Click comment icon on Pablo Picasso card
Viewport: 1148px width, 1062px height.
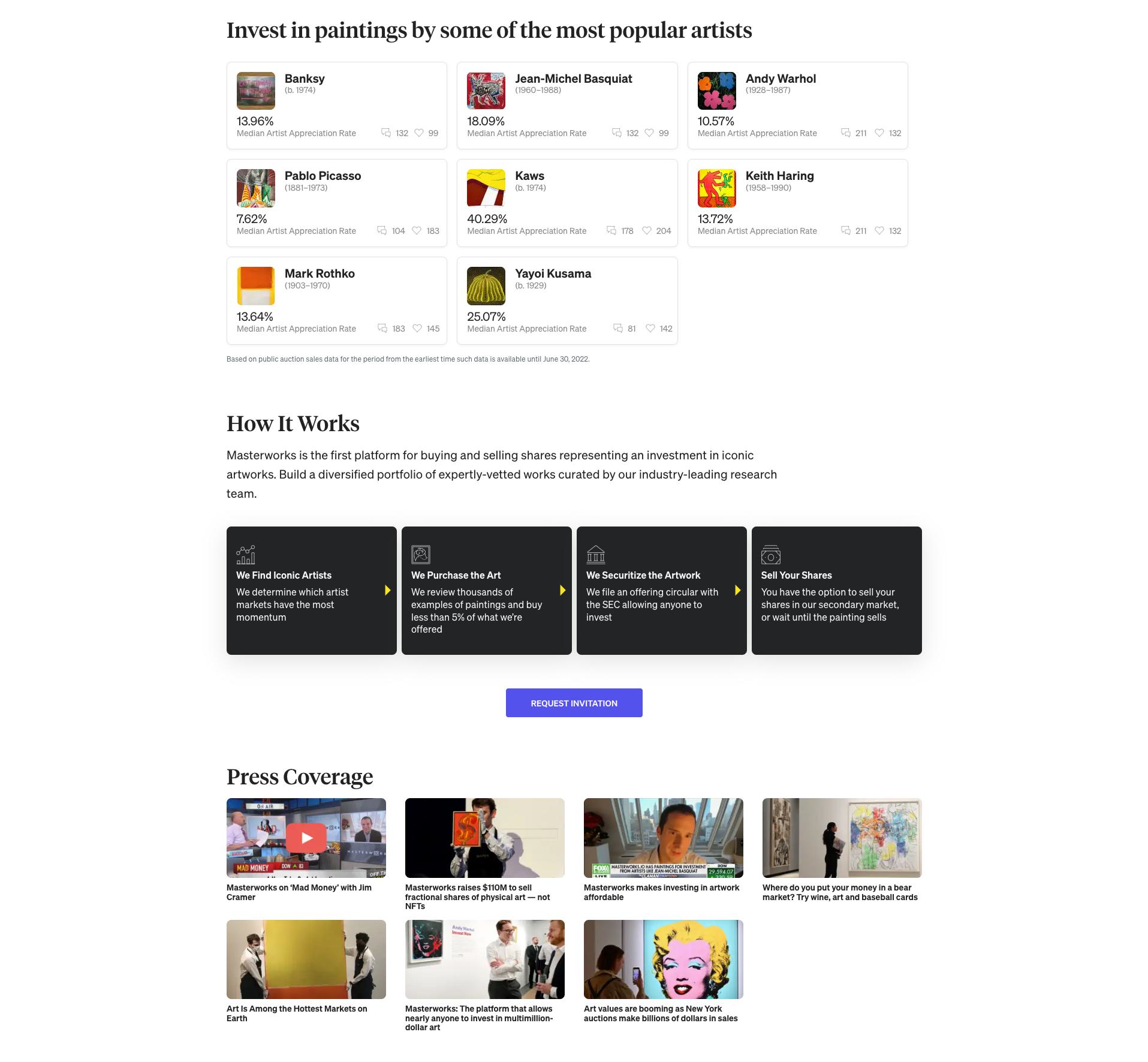pos(381,231)
